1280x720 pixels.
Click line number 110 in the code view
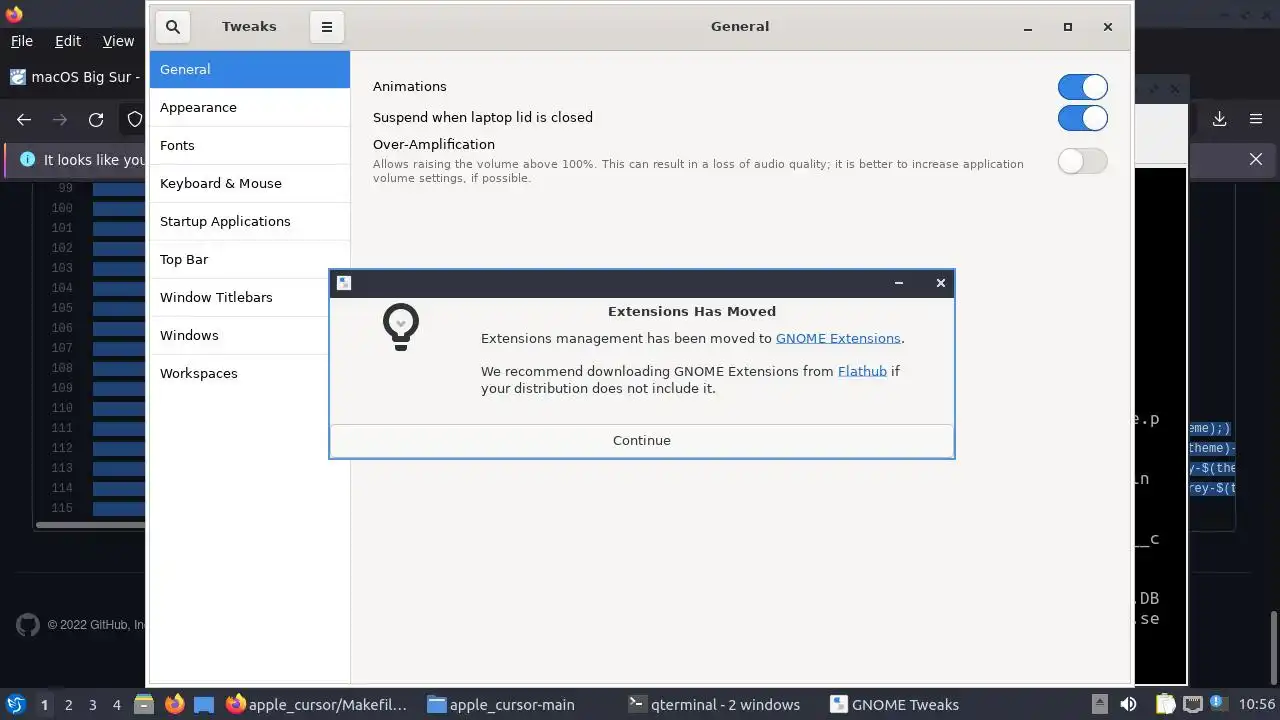[62, 408]
